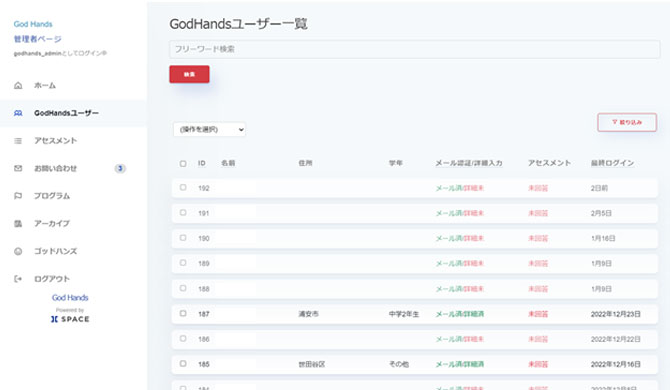Click the notification badge showing 3
Screen dimensions: 670x390
coord(120,168)
